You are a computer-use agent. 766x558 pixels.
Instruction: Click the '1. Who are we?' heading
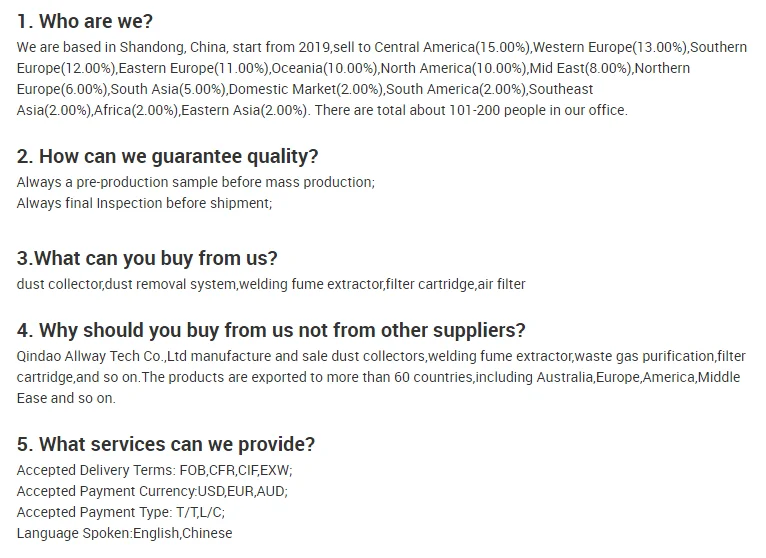coord(85,21)
